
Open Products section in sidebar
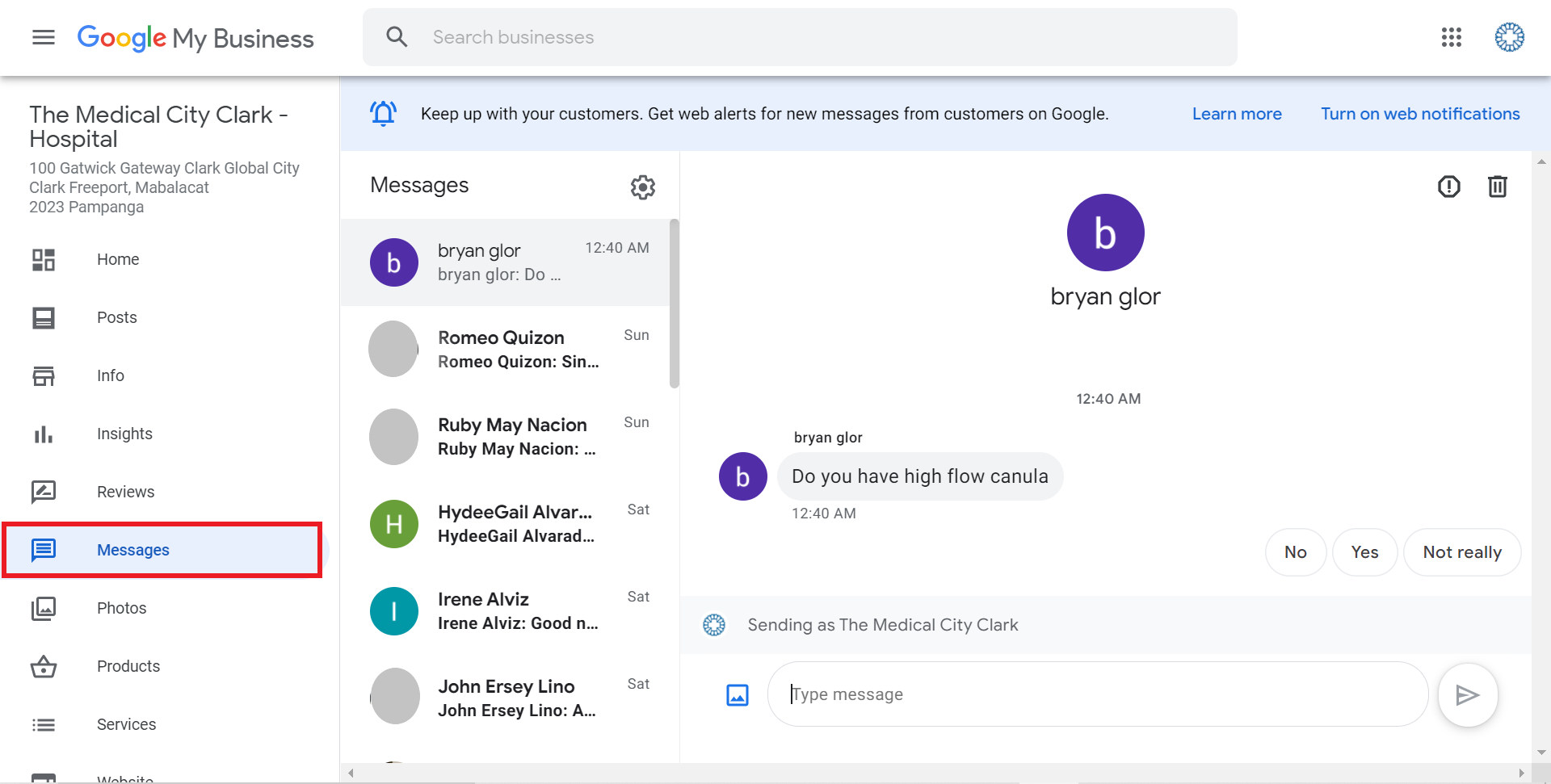click(128, 666)
